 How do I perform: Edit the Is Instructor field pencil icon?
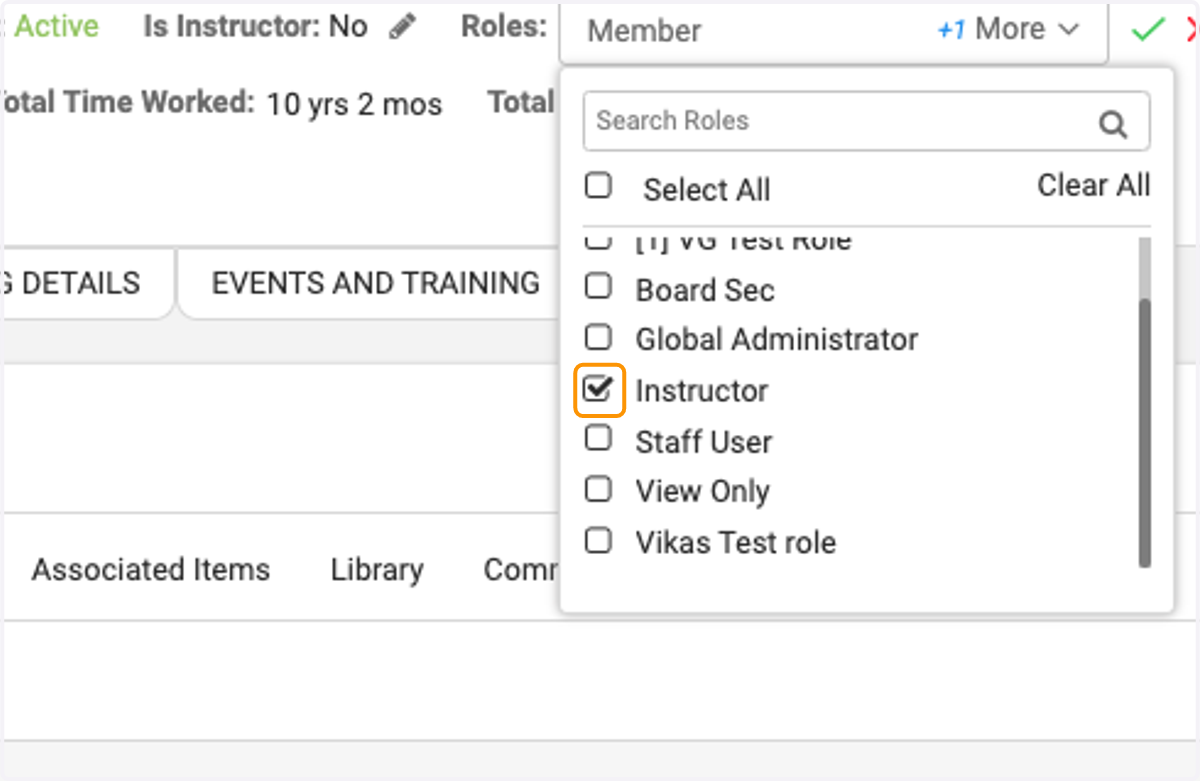coord(403,27)
